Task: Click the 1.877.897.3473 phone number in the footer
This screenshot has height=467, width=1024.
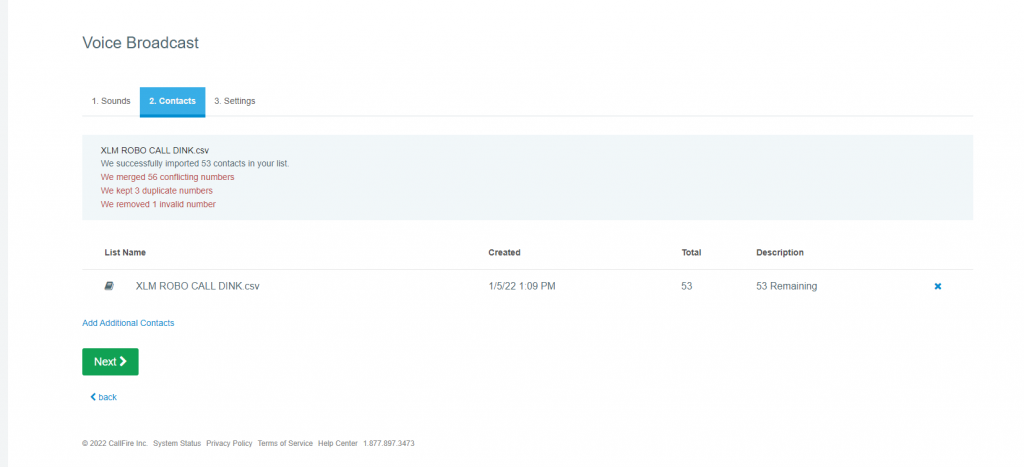Action: tap(389, 443)
